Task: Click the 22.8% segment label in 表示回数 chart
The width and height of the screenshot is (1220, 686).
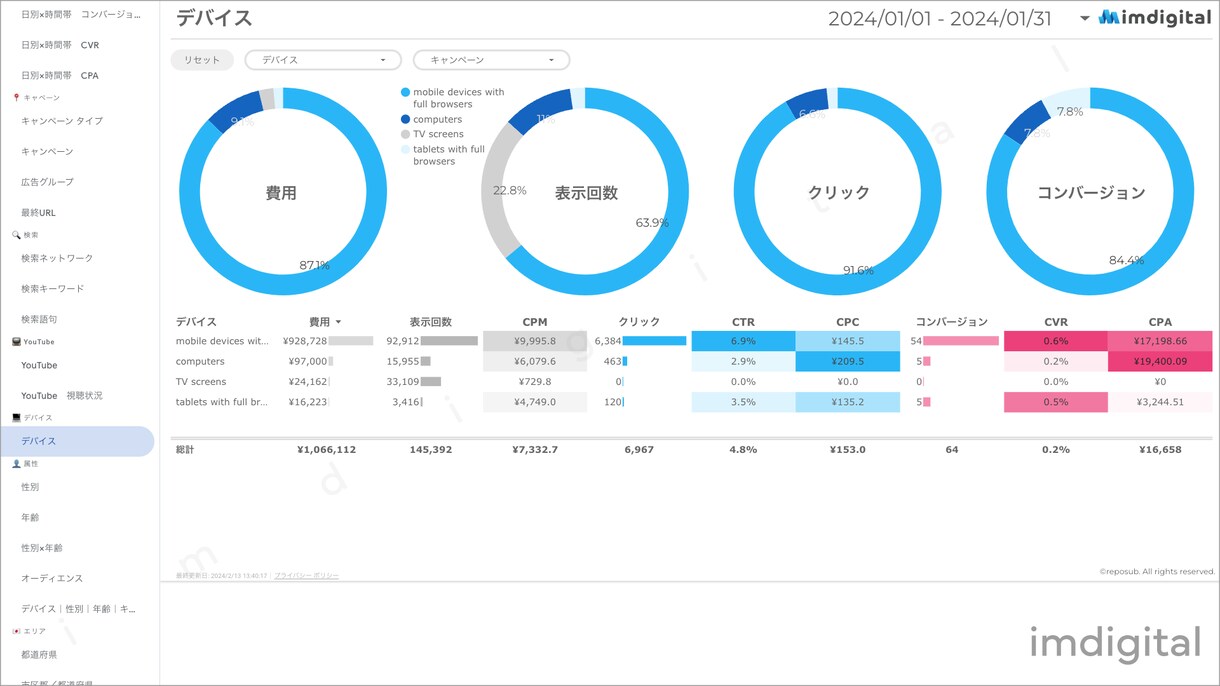Action: [510, 190]
